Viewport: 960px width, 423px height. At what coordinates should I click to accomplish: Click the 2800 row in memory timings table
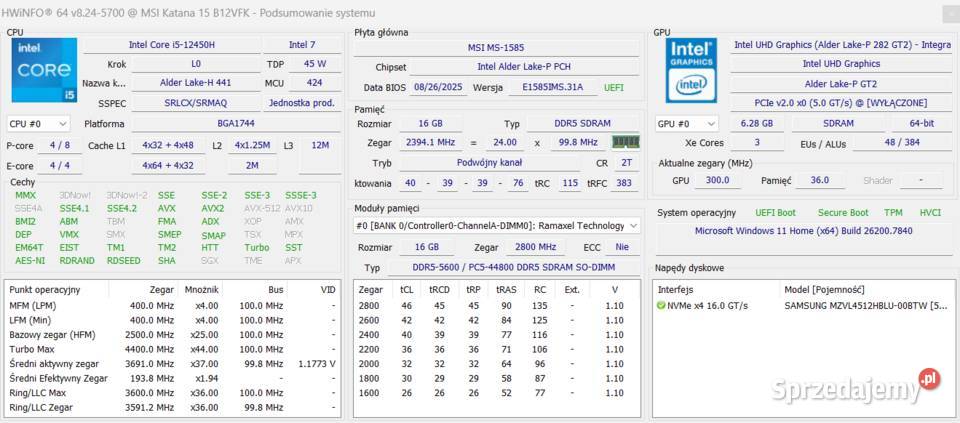(x=497, y=305)
